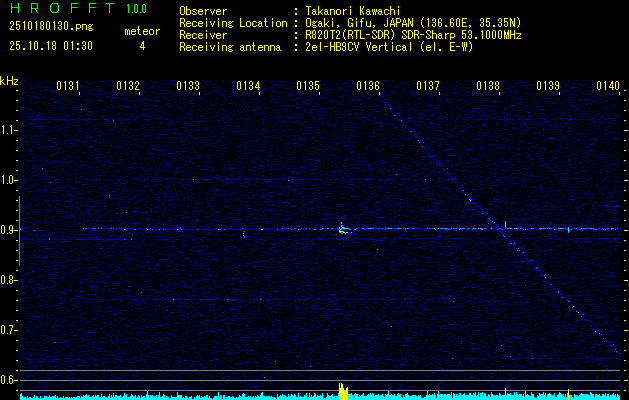Click the 0138 time tick label
Viewport: 629px width, 400px height.
pyautogui.click(x=488, y=85)
